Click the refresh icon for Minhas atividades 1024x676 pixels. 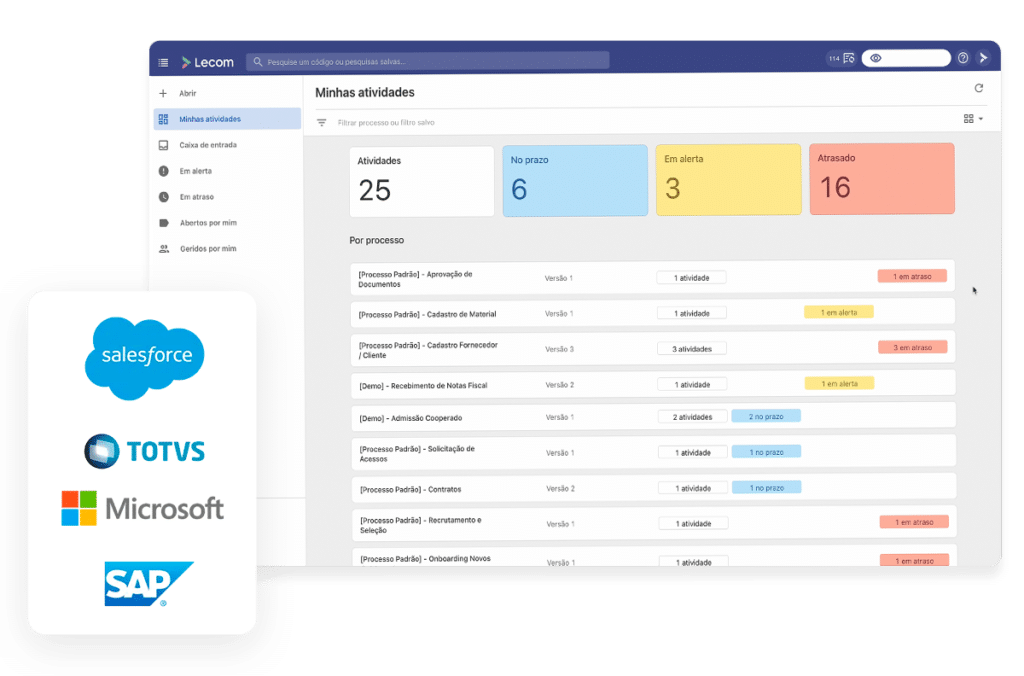click(x=979, y=88)
